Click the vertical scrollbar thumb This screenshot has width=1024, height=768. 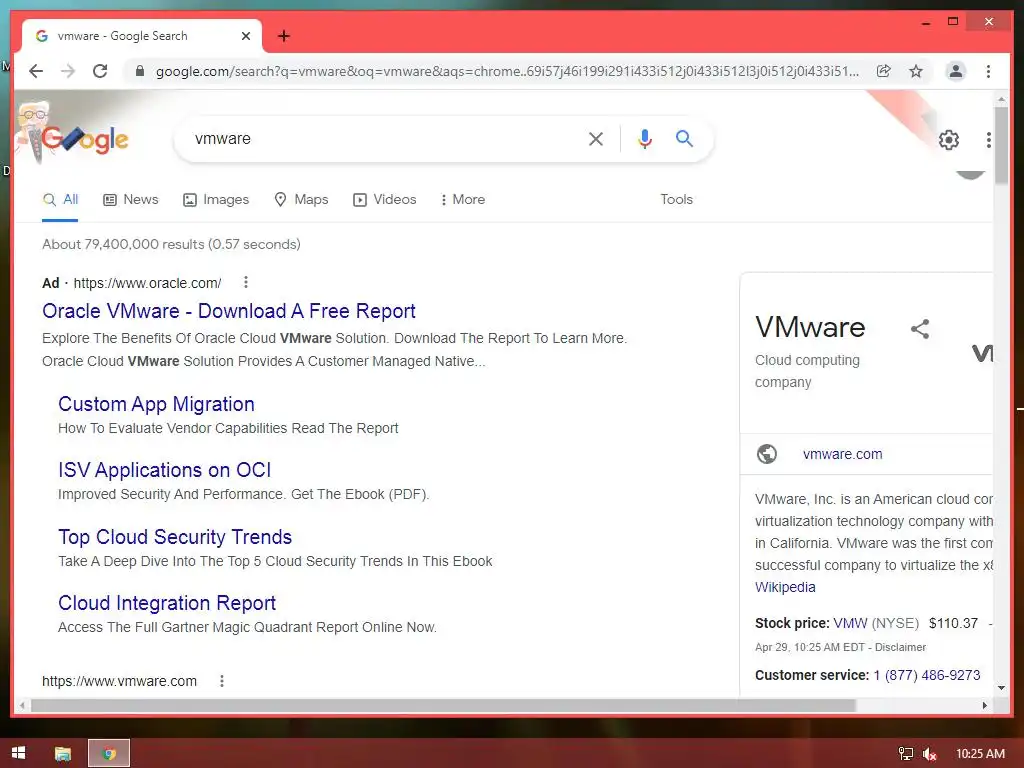pyautogui.click(x=1001, y=145)
